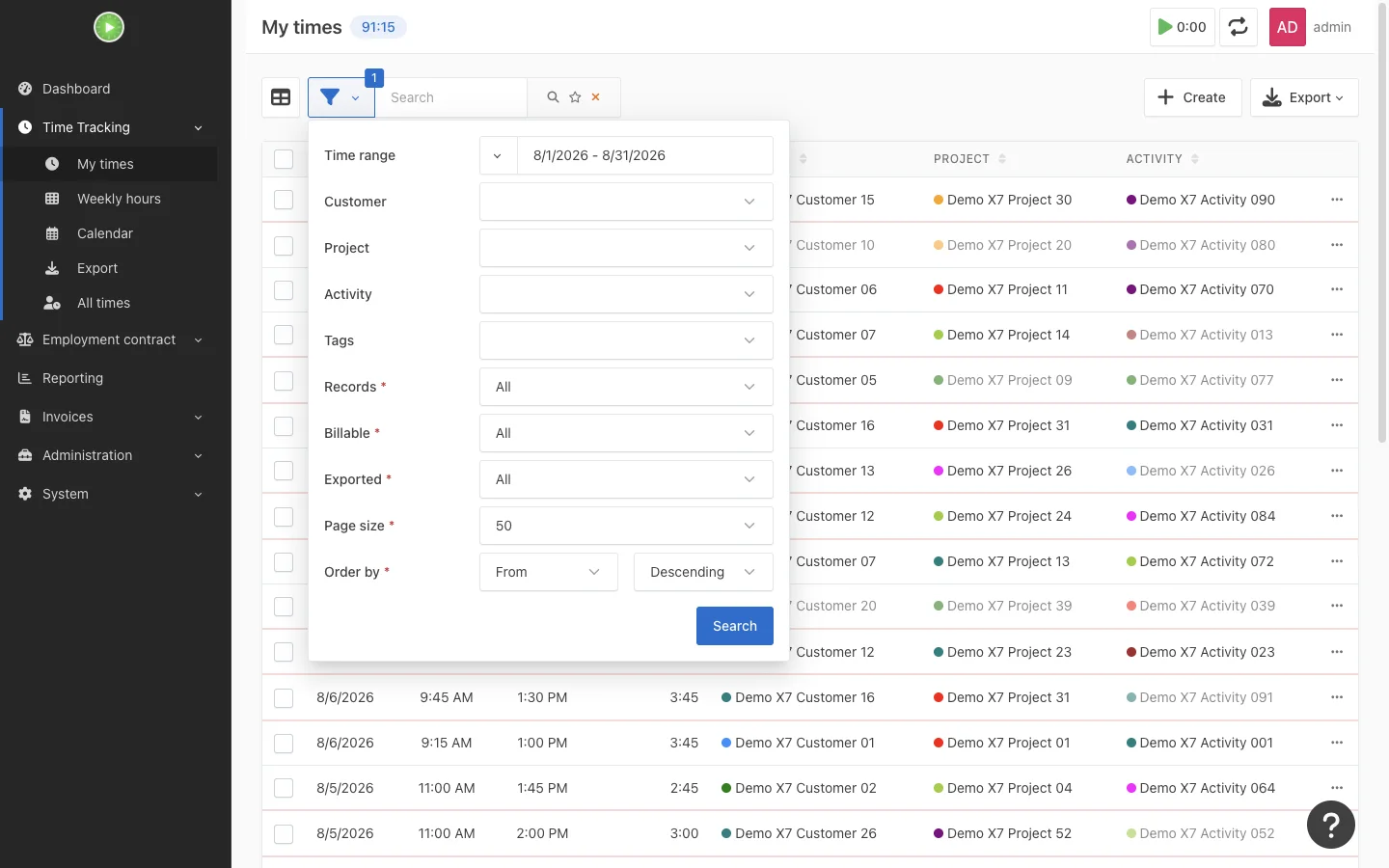This screenshot has width=1389, height=868.
Task: Save the search as favorite with the star
Action: 575,97
